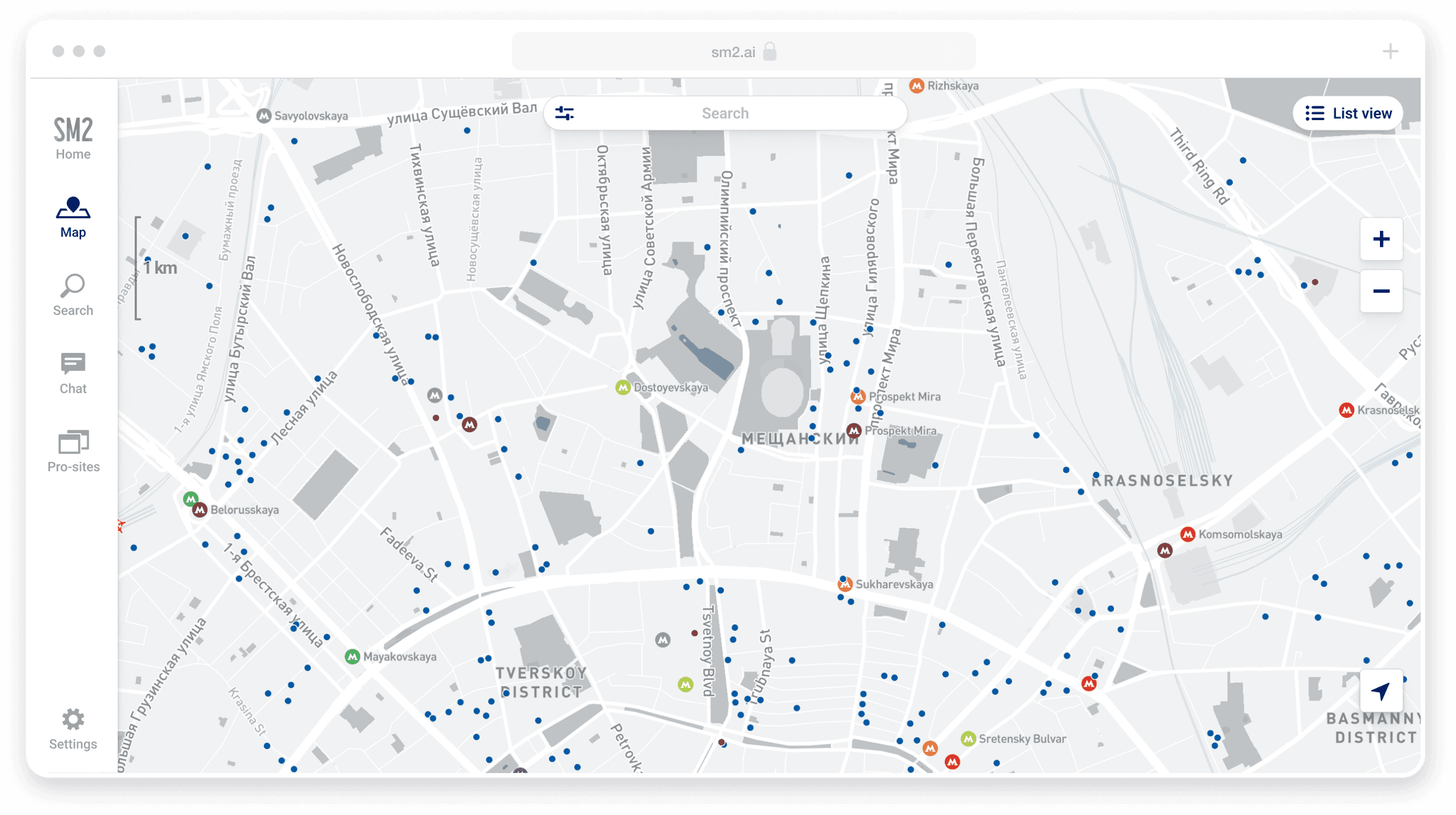The image size is (1456, 815).
Task: Switch to List view
Action: [x=1348, y=113]
